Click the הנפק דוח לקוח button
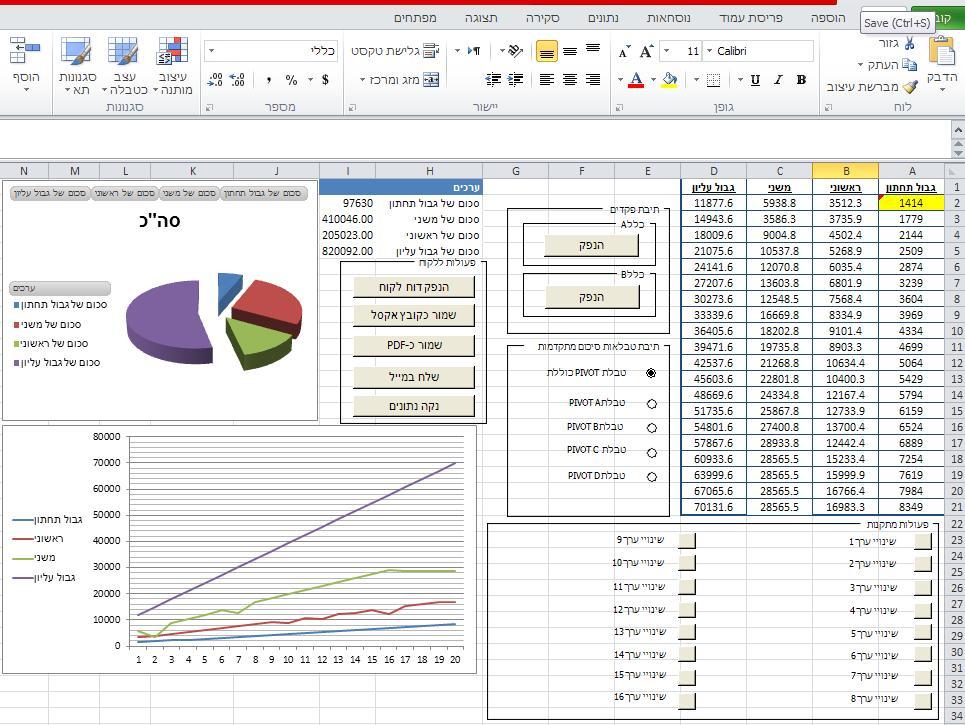Image resolution: width=965 pixels, height=725 pixels. [414, 287]
